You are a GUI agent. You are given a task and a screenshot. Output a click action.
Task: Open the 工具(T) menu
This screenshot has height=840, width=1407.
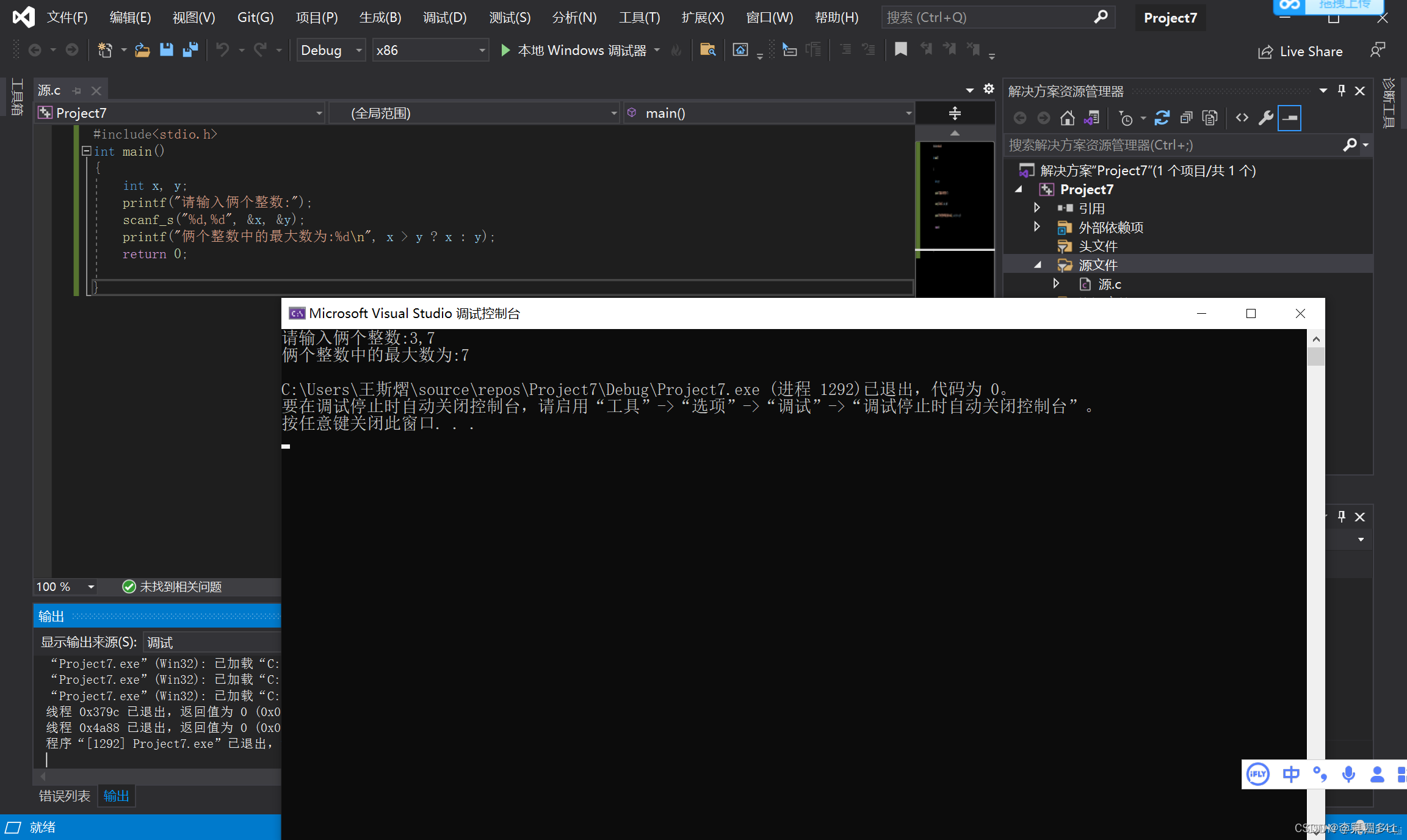pyautogui.click(x=640, y=17)
